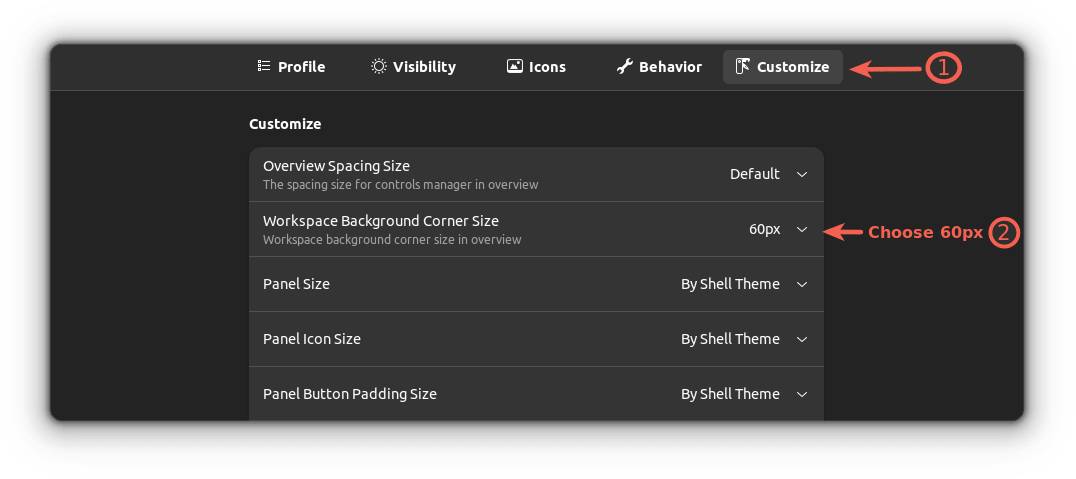Click the Panel Size row label

click(x=296, y=284)
